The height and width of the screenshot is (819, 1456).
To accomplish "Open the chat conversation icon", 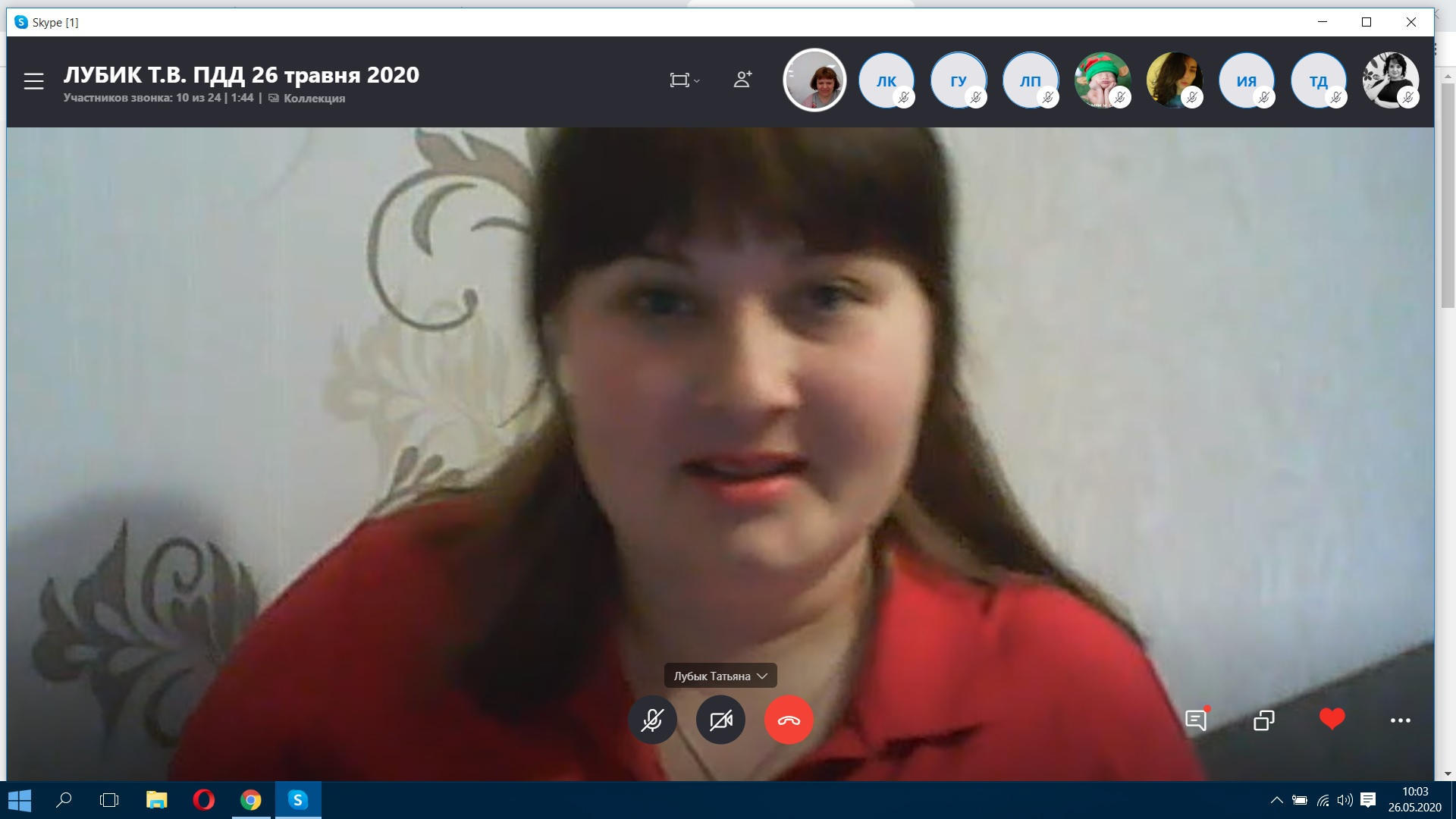I will pos(1196,720).
